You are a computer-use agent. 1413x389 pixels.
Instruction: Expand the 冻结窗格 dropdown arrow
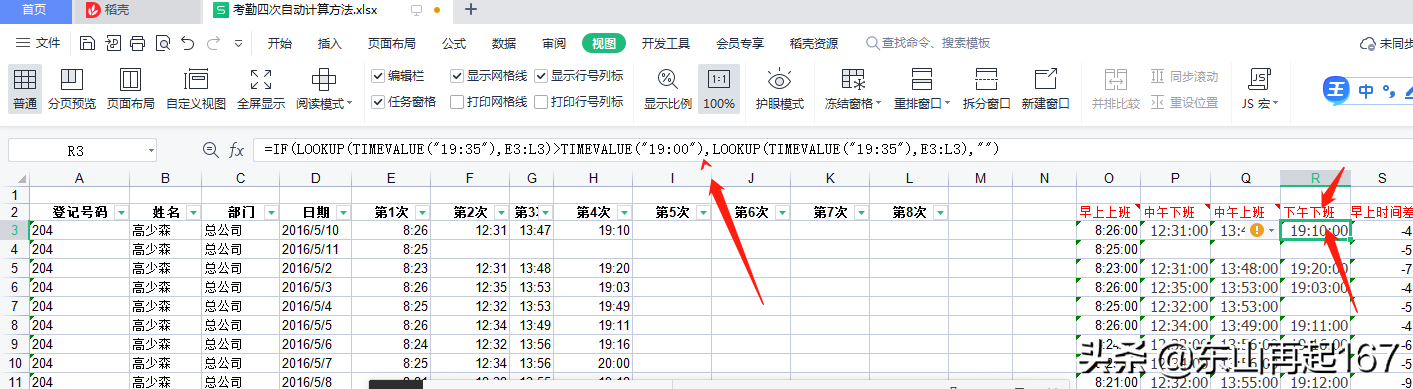(878, 104)
